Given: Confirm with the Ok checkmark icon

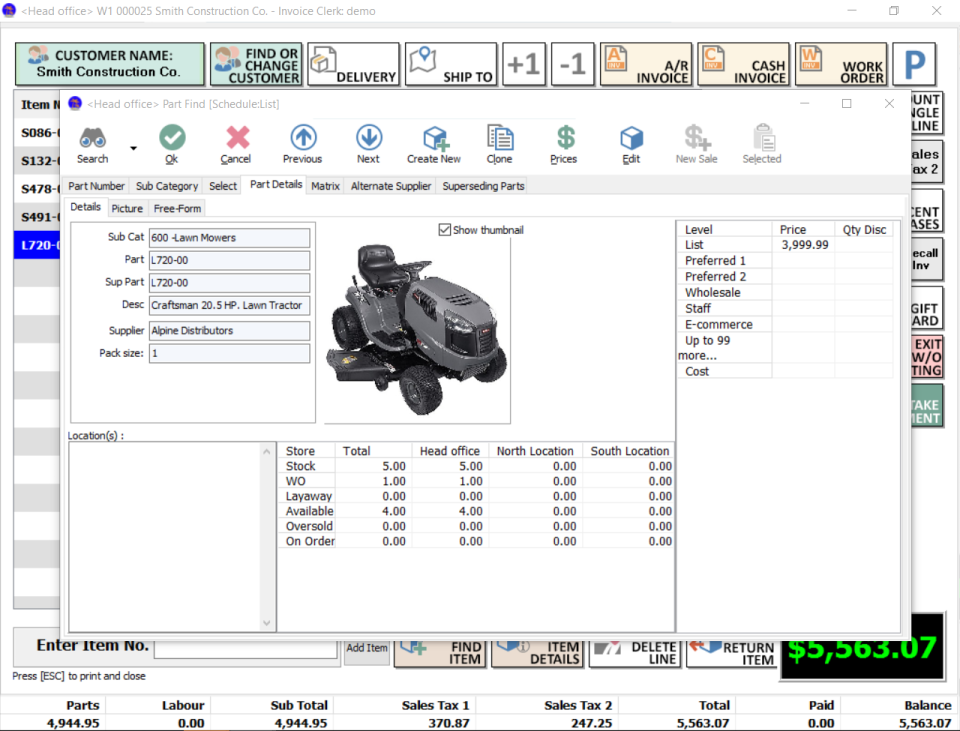Looking at the screenshot, I should click(172, 138).
